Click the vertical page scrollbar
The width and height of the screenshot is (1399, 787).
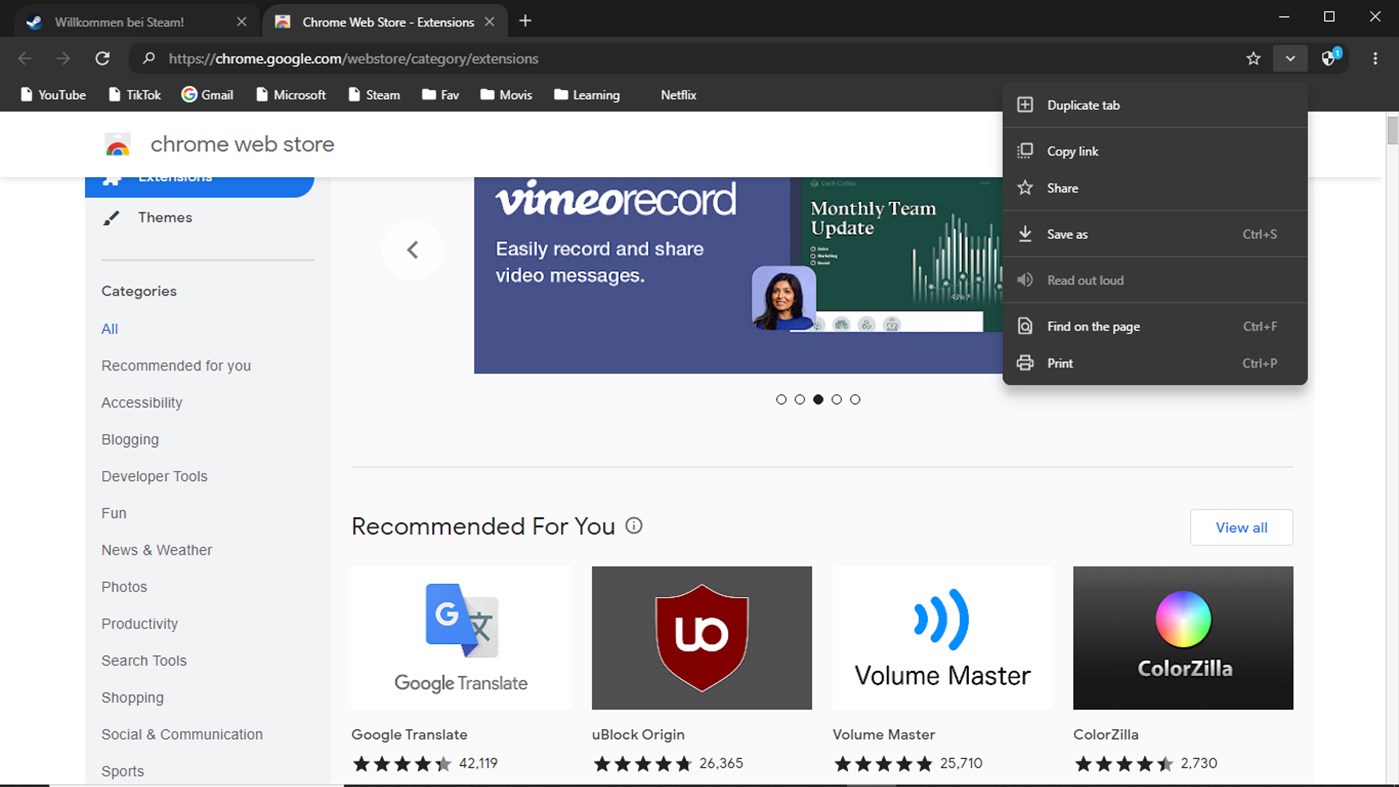[x=1392, y=130]
